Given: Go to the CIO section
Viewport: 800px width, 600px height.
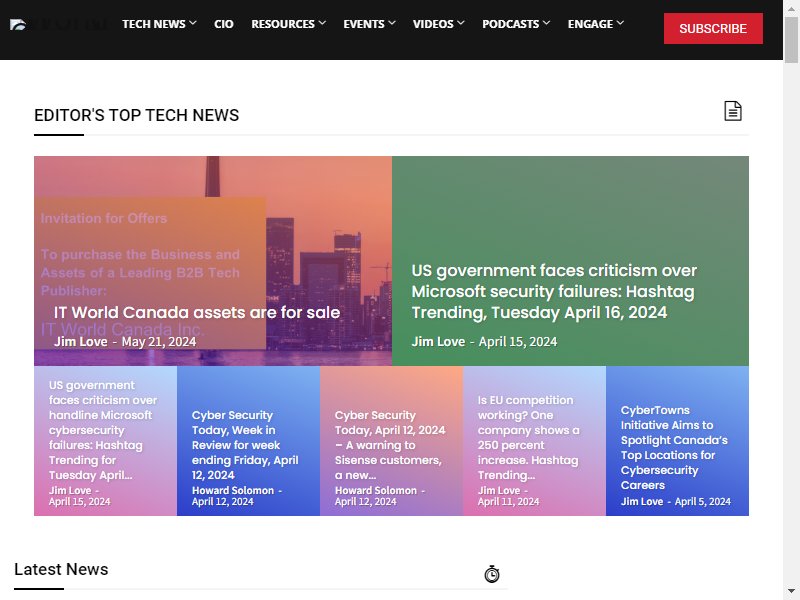Looking at the screenshot, I should click(224, 24).
